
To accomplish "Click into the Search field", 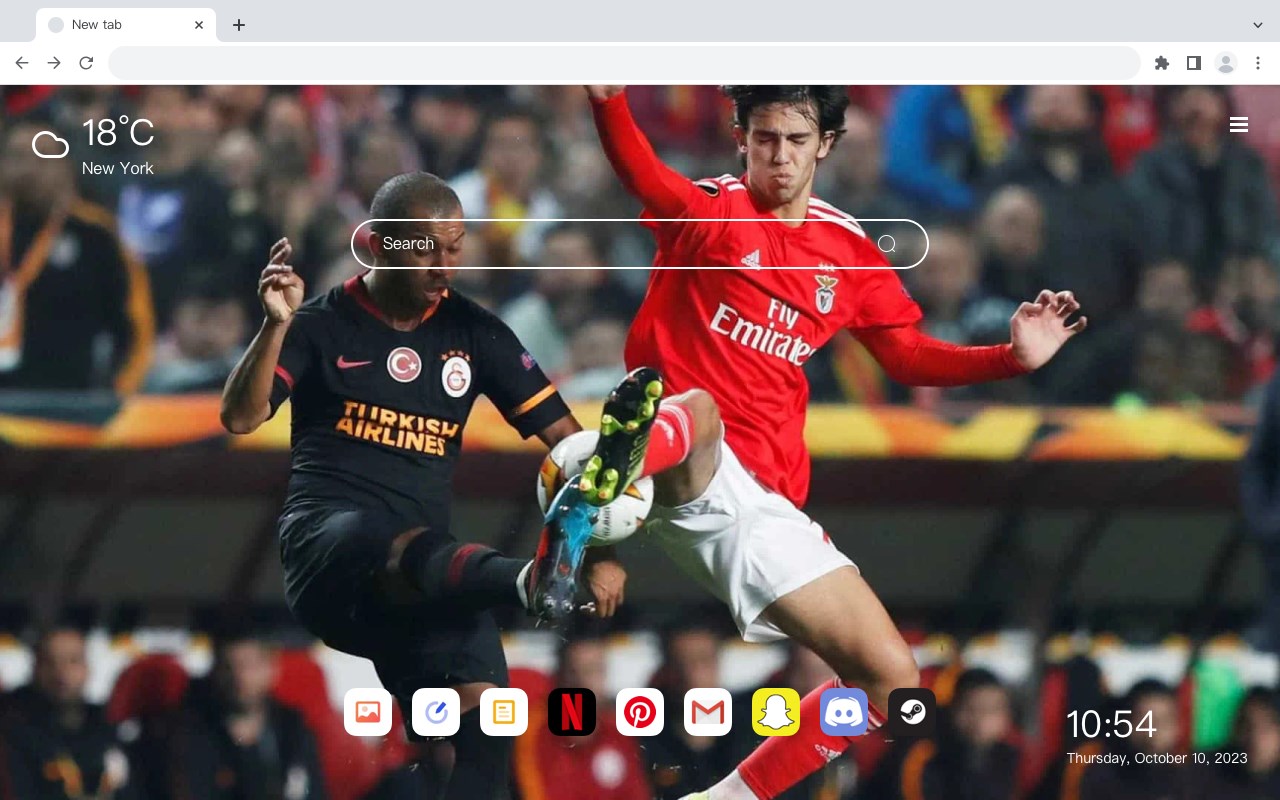I will 640,244.
